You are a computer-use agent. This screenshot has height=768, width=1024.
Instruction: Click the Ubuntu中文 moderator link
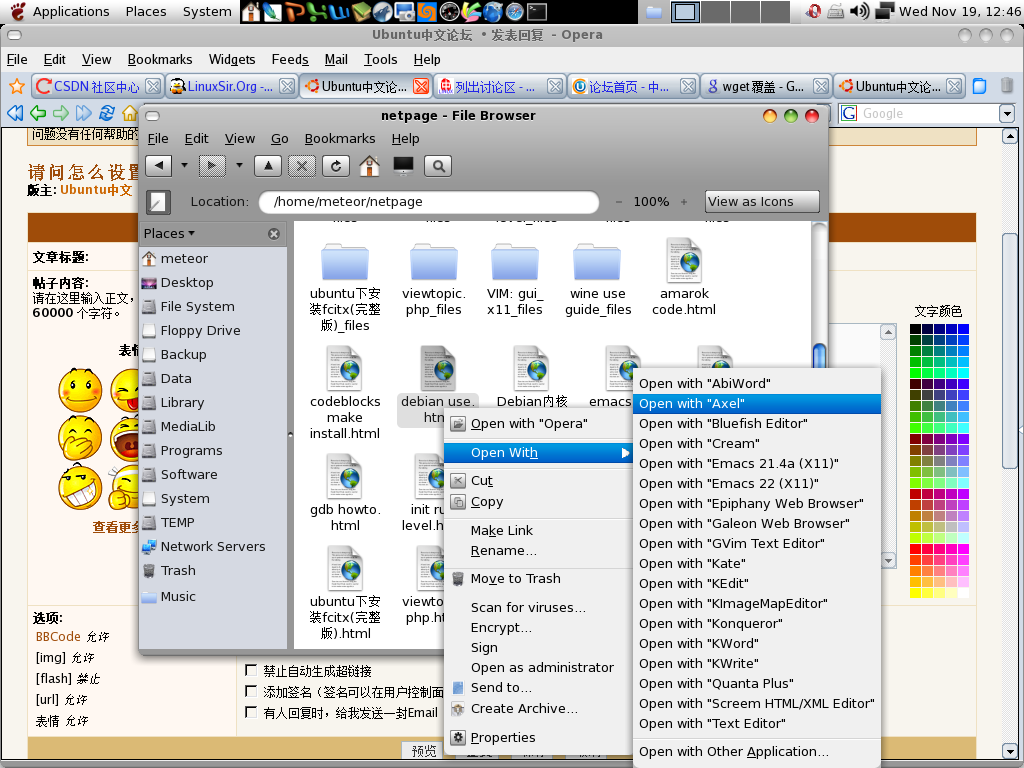click(96, 190)
